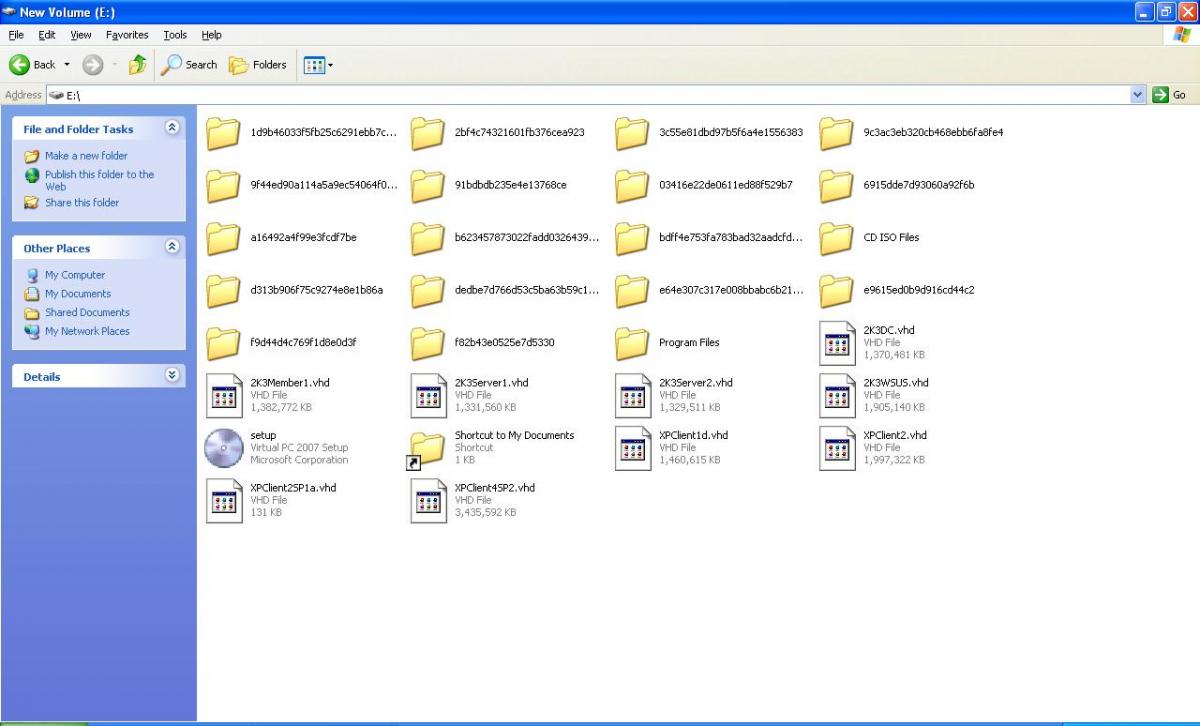Select folder f82b43e0525e7d5330

tap(427, 344)
